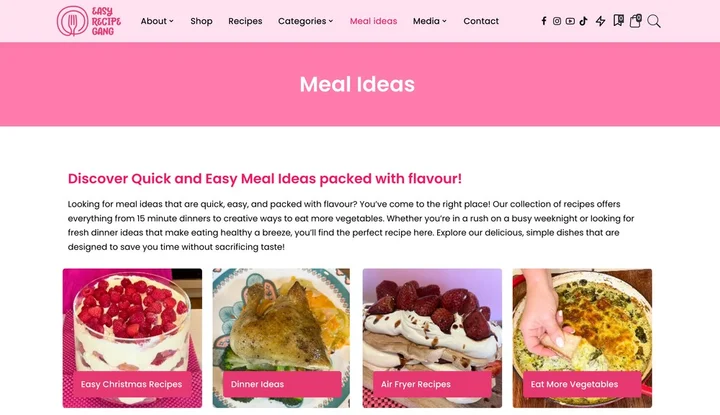Open the Easy Christmas Recipes card
Viewport: 720px width, 415px height.
point(132,338)
